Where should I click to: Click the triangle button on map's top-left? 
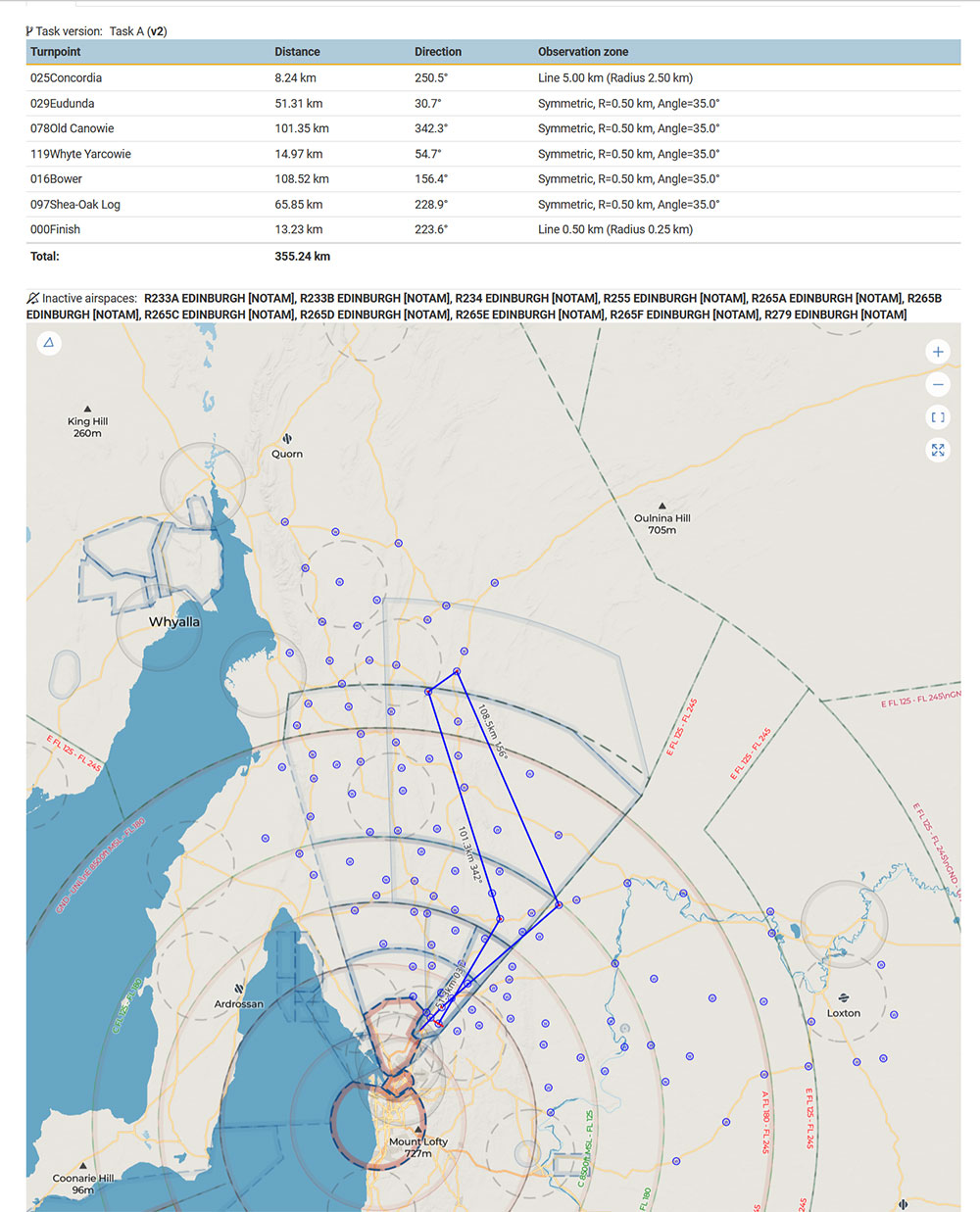click(49, 343)
